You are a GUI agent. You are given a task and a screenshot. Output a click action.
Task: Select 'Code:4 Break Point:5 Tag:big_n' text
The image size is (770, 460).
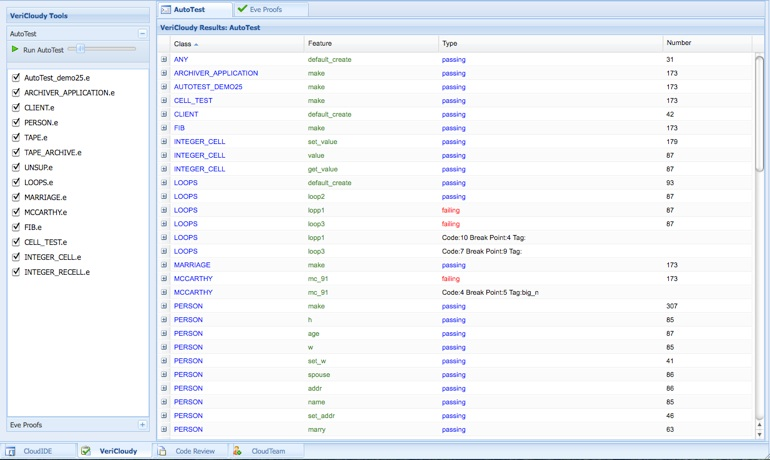pos(490,292)
